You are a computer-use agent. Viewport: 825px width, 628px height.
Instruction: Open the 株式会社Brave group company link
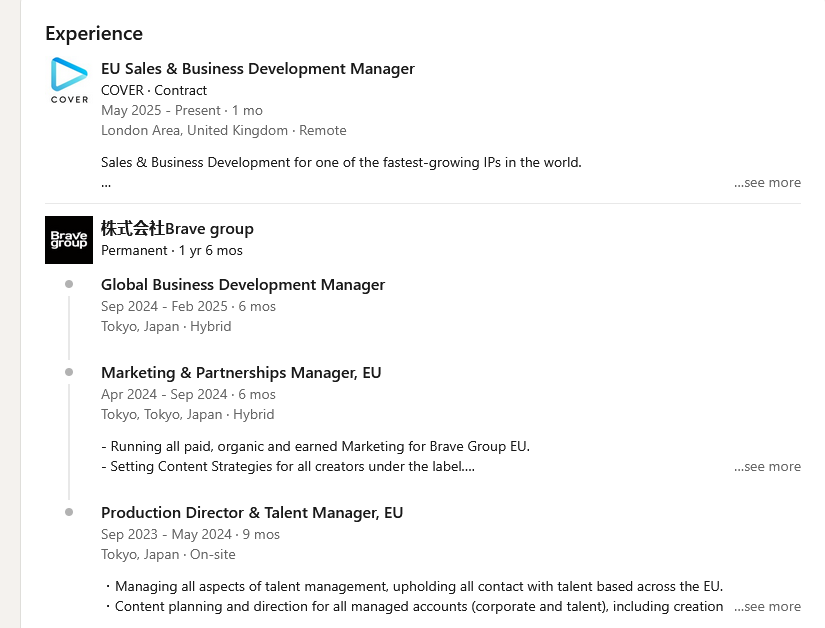coord(177,229)
